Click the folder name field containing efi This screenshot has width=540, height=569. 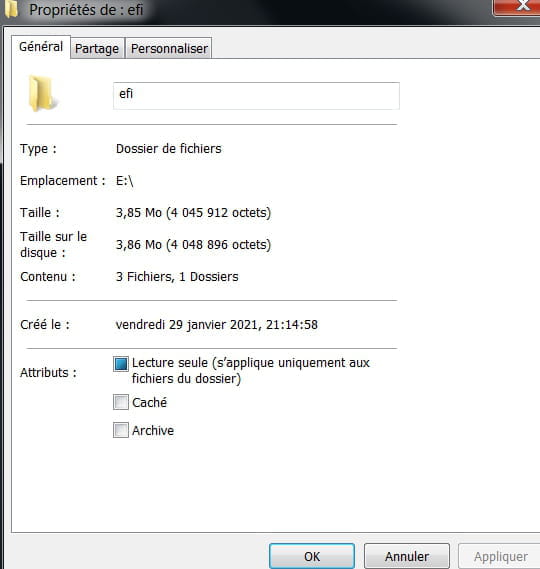(256, 96)
